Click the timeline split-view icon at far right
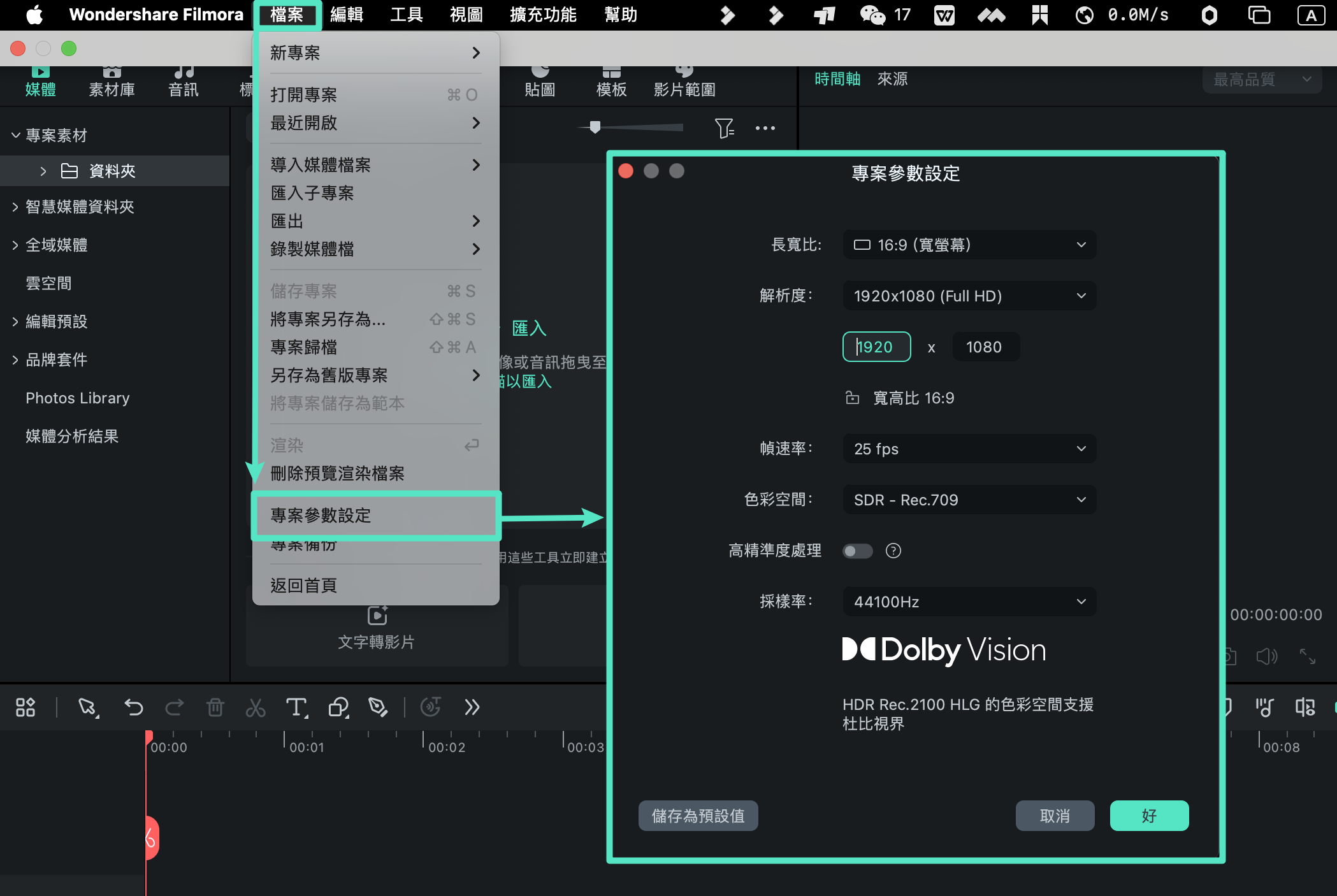 click(x=1305, y=707)
